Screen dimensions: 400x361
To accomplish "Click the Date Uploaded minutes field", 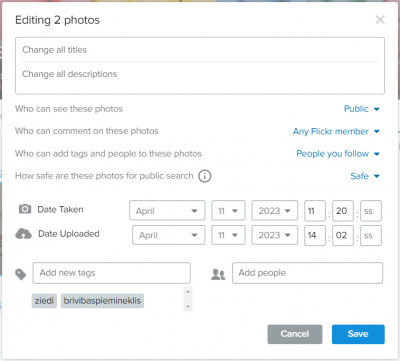I will click(x=343, y=235).
